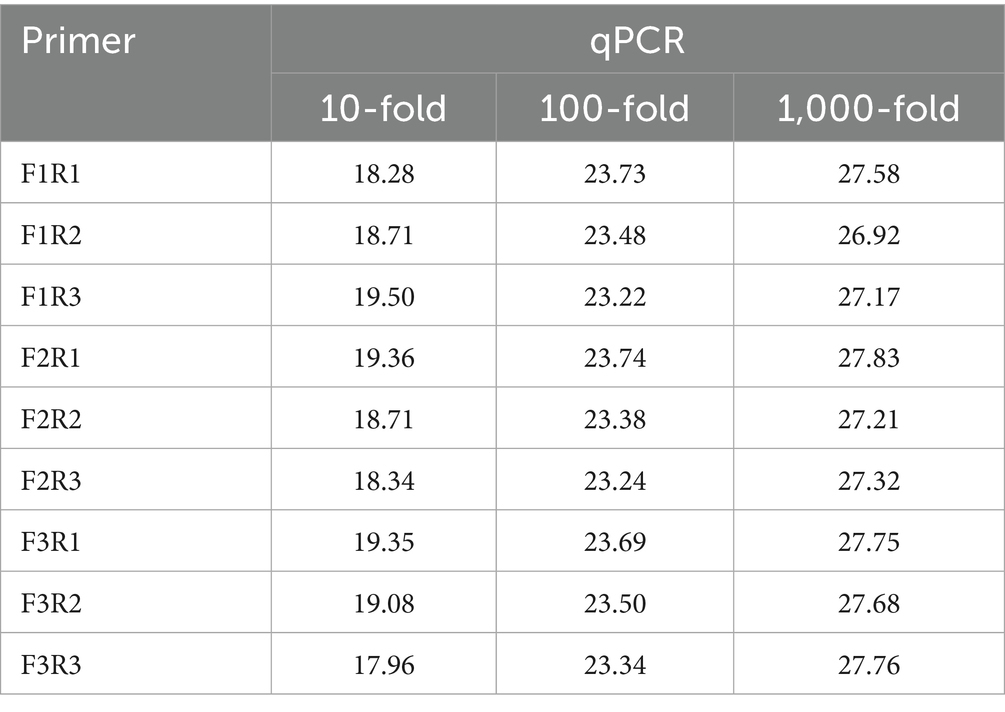The image size is (1005, 712).
Task: Select the 17.96 value cell
Action: 383,665
